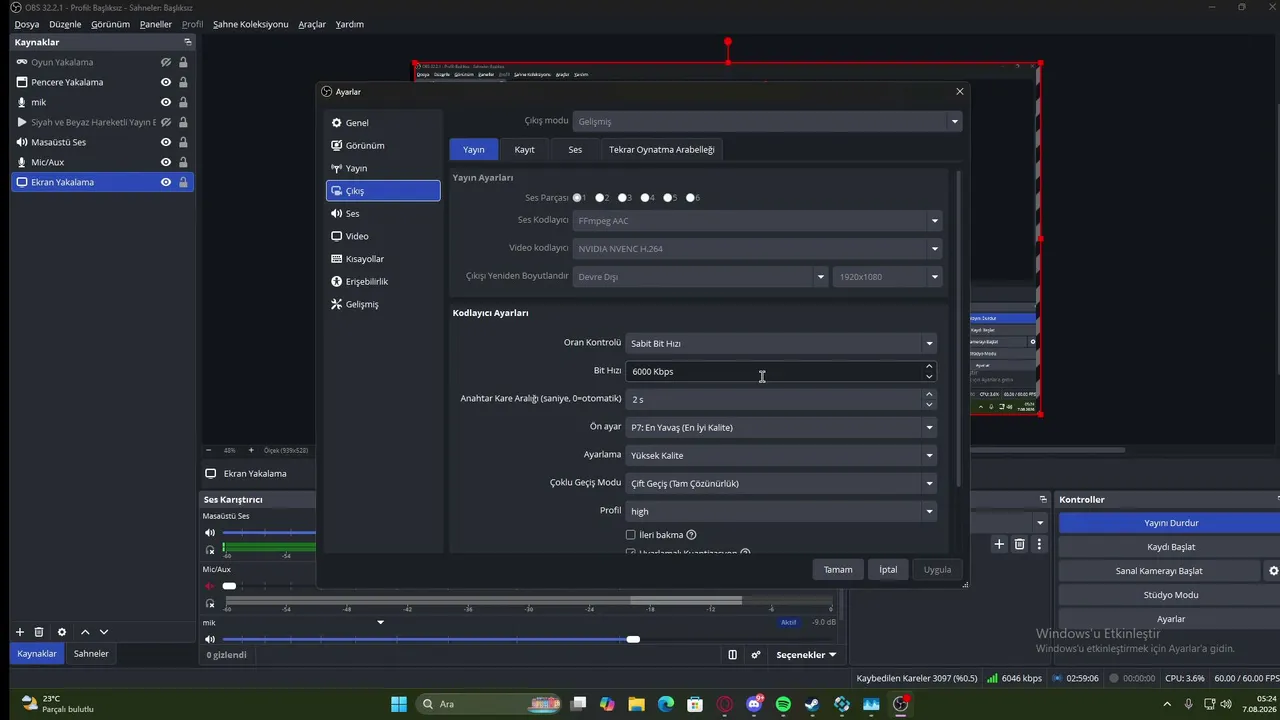The image size is (1280, 720).
Task: Open the Ön ayar dropdown
Action: point(781,427)
